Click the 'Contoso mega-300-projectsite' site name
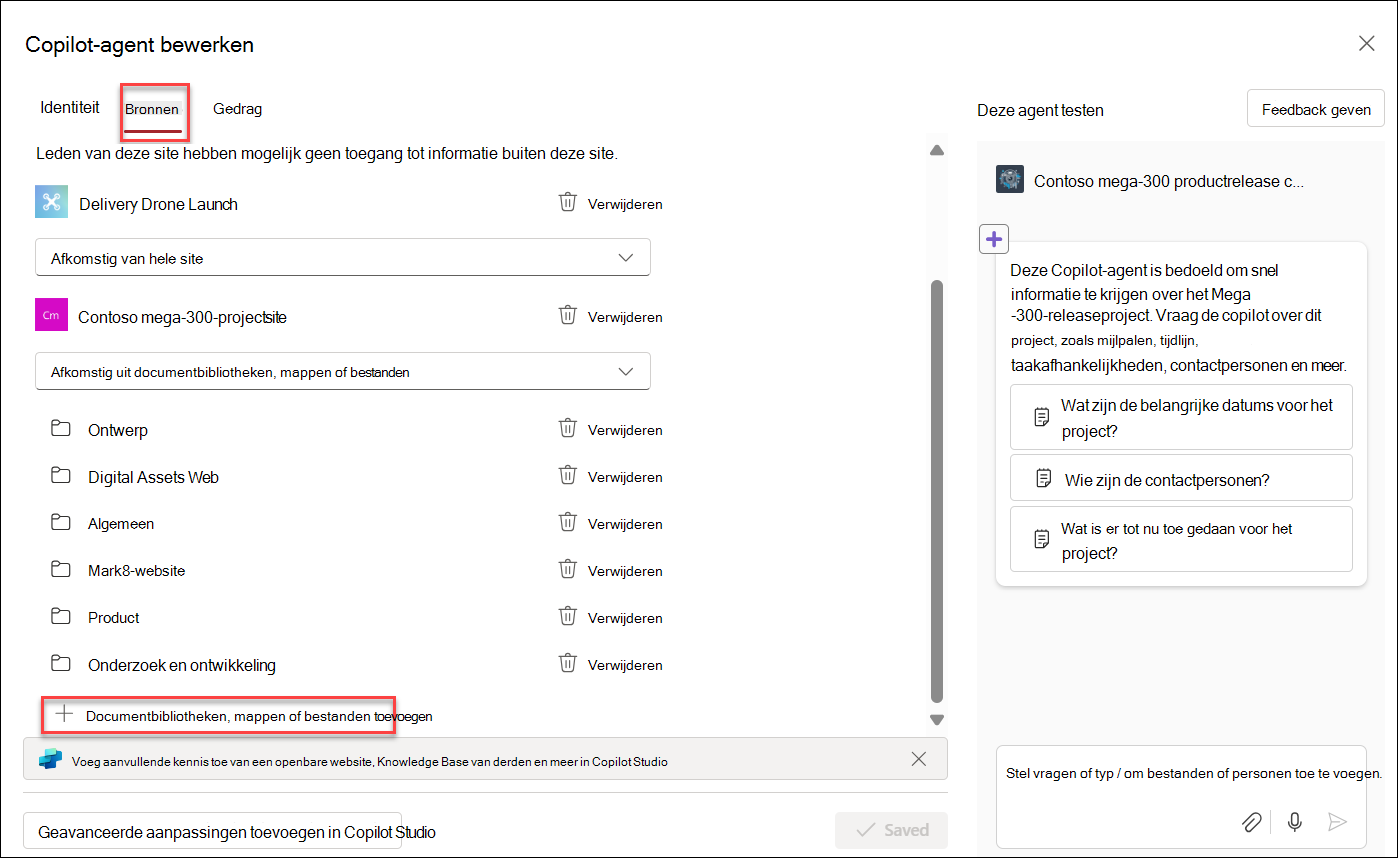 tap(182, 317)
